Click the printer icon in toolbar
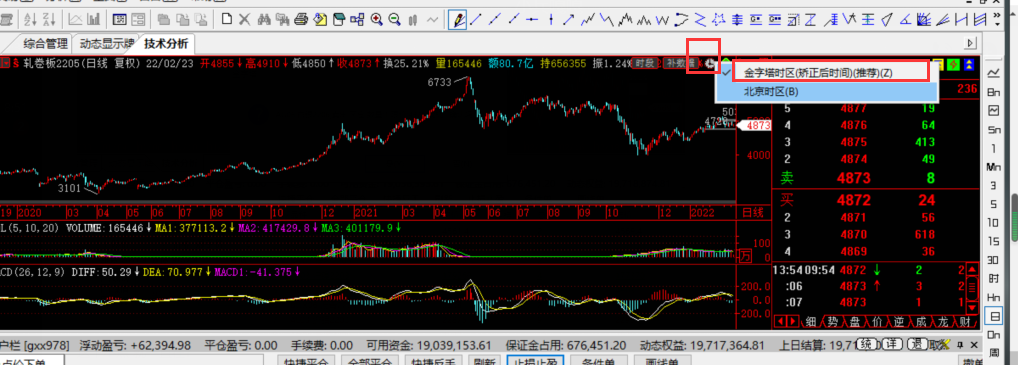This screenshot has height=365, width=1018. click(301, 19)
